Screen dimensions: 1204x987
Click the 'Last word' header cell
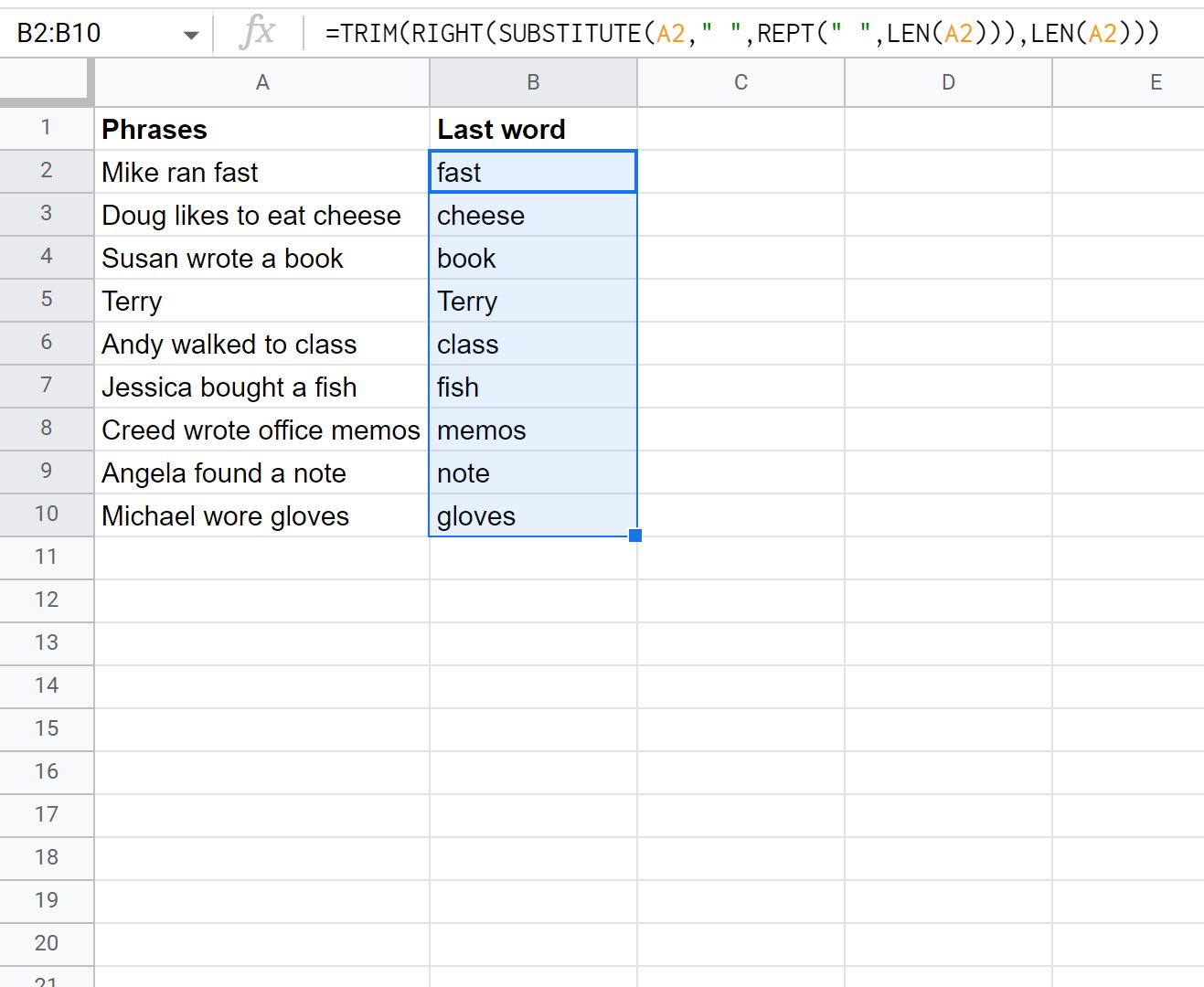click(x=533, y=129)
